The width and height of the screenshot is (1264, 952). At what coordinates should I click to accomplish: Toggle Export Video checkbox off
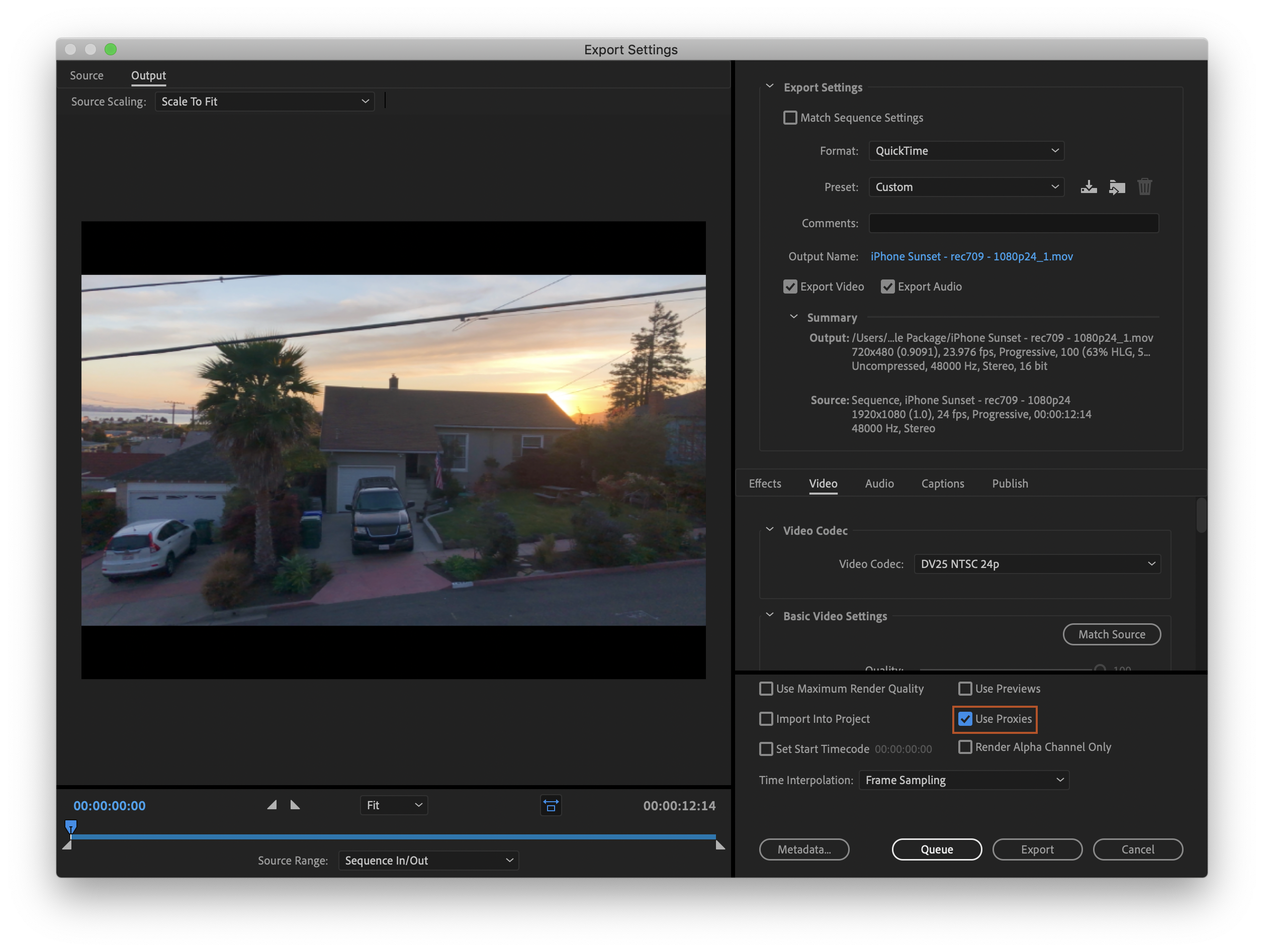click(791, 287)
